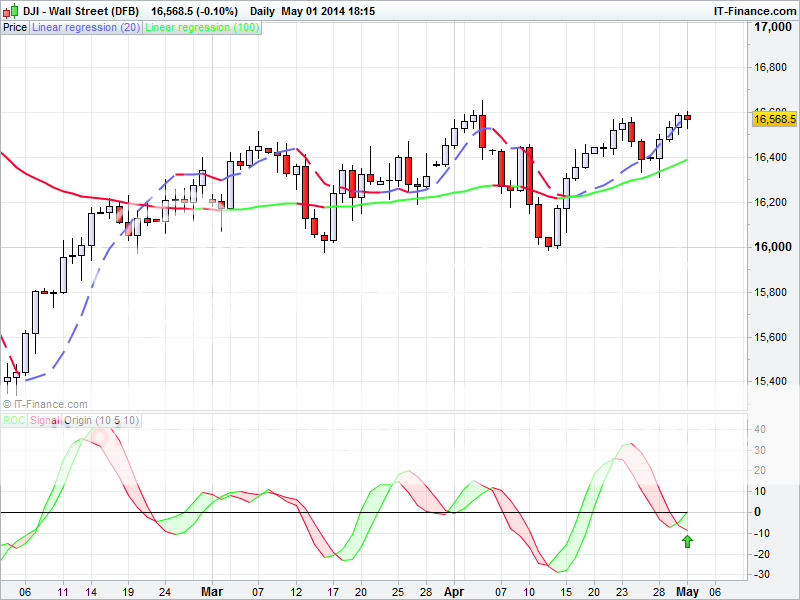800x600 pixels.
Task: Click the latest red candlestick on chart
Action: (x=687, y=118)
